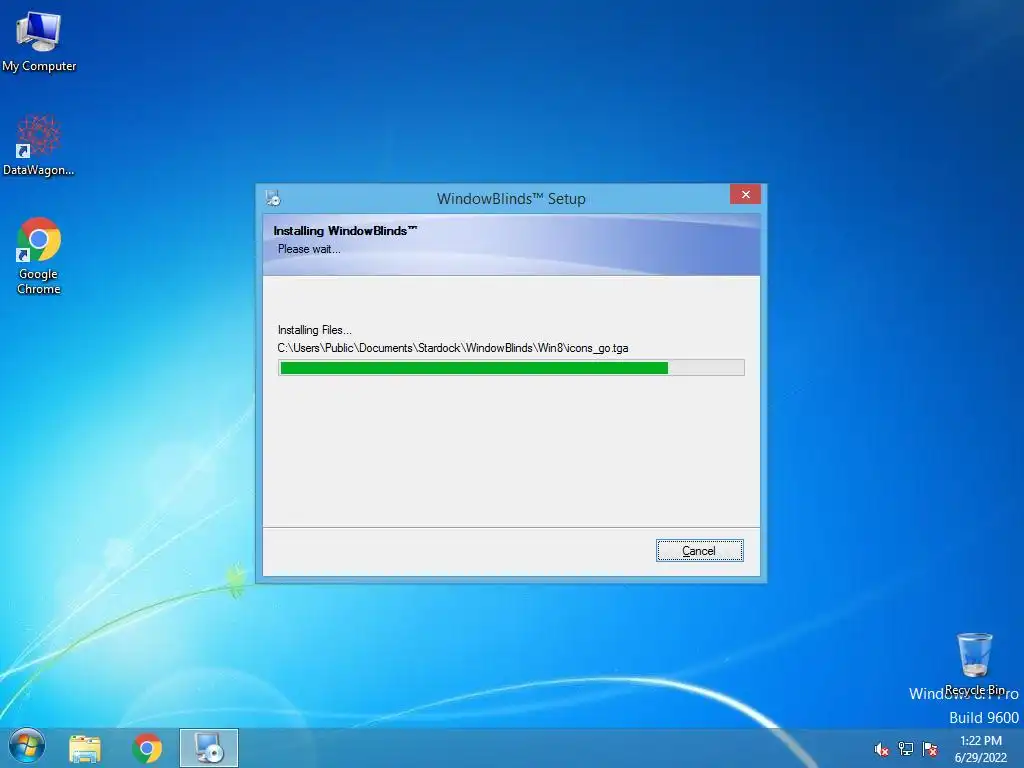Open My Computer desktop icon
The width and height of the screenshot is (1024, 768).
point(39,40)
